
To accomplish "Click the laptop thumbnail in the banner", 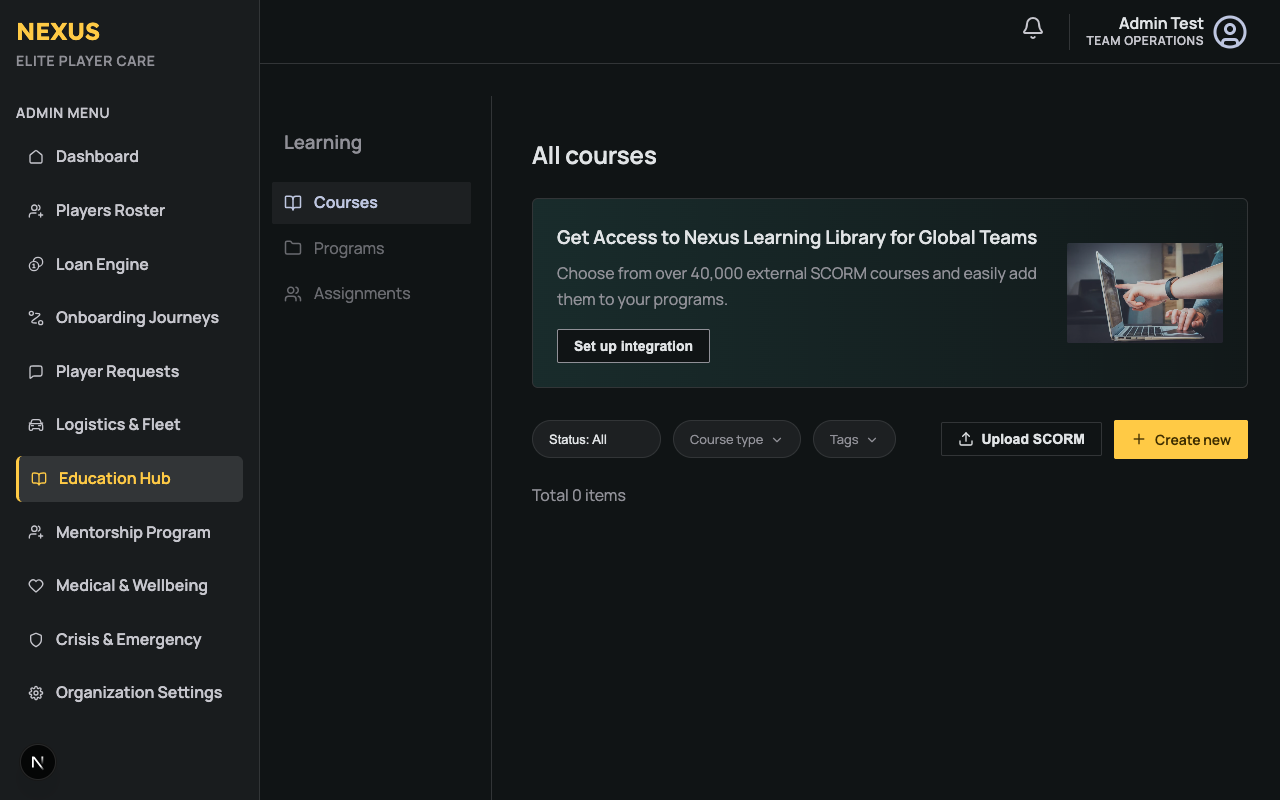I will (1145, 293).
